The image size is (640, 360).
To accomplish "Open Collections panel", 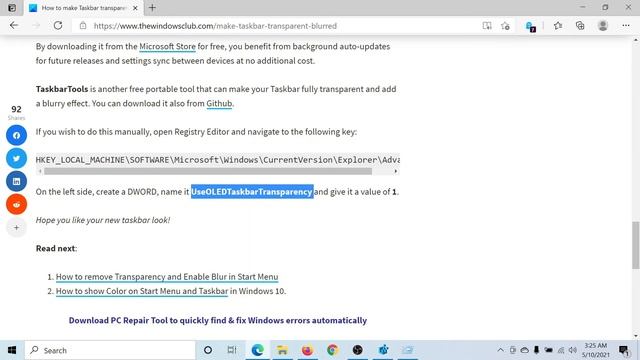I will [580, 26].
